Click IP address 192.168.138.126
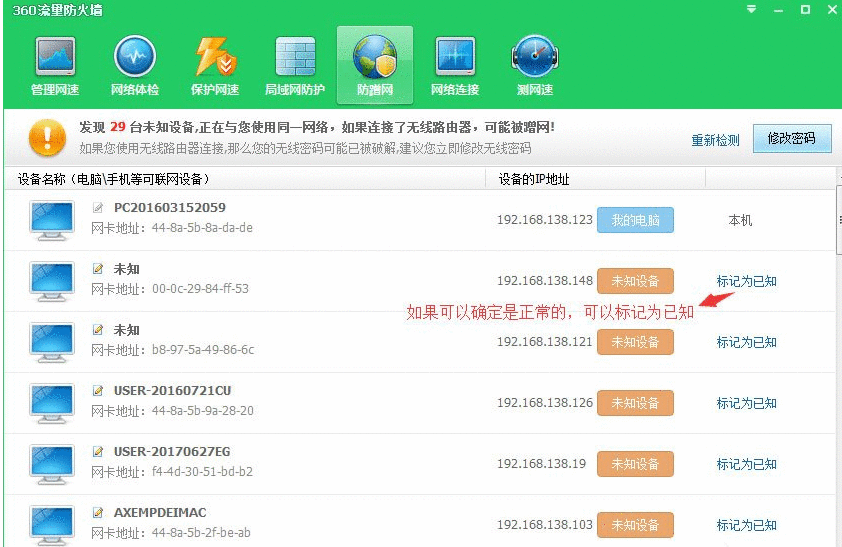 (545, 403)
